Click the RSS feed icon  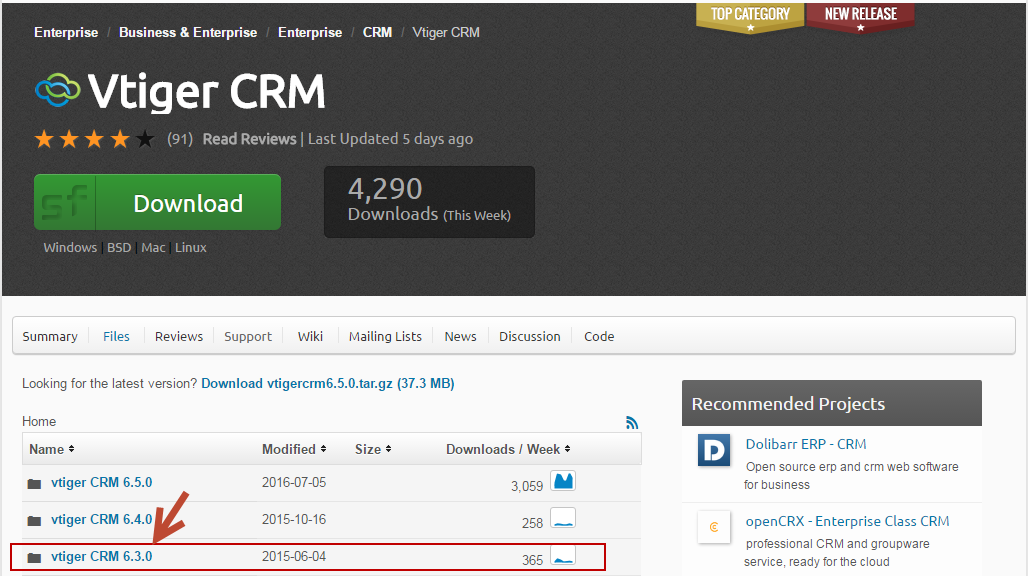[x=632, y=423]
